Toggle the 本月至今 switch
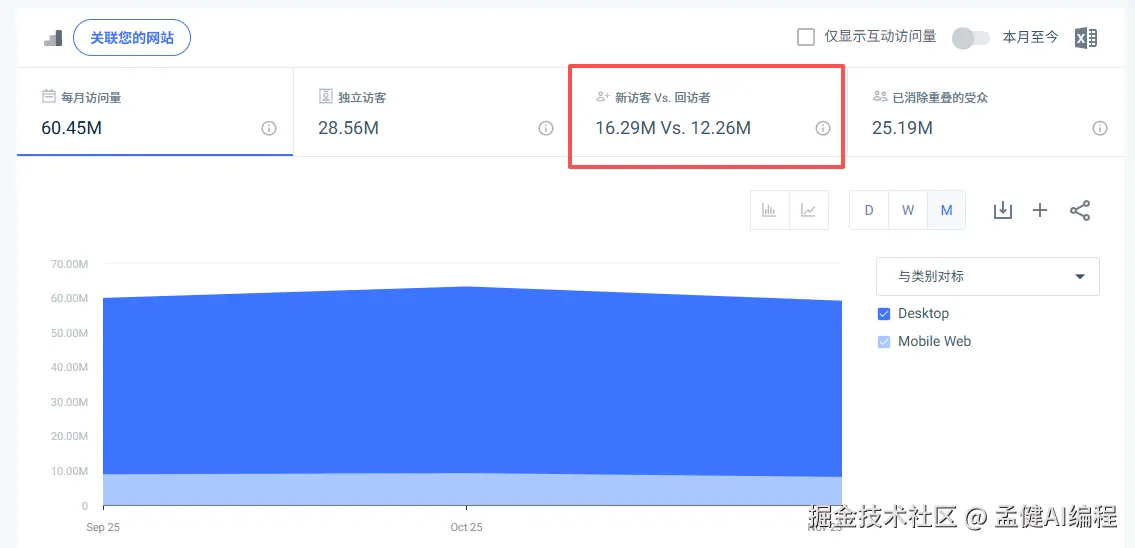Viewport: 1135px width, 548px height. pos(971,38)
